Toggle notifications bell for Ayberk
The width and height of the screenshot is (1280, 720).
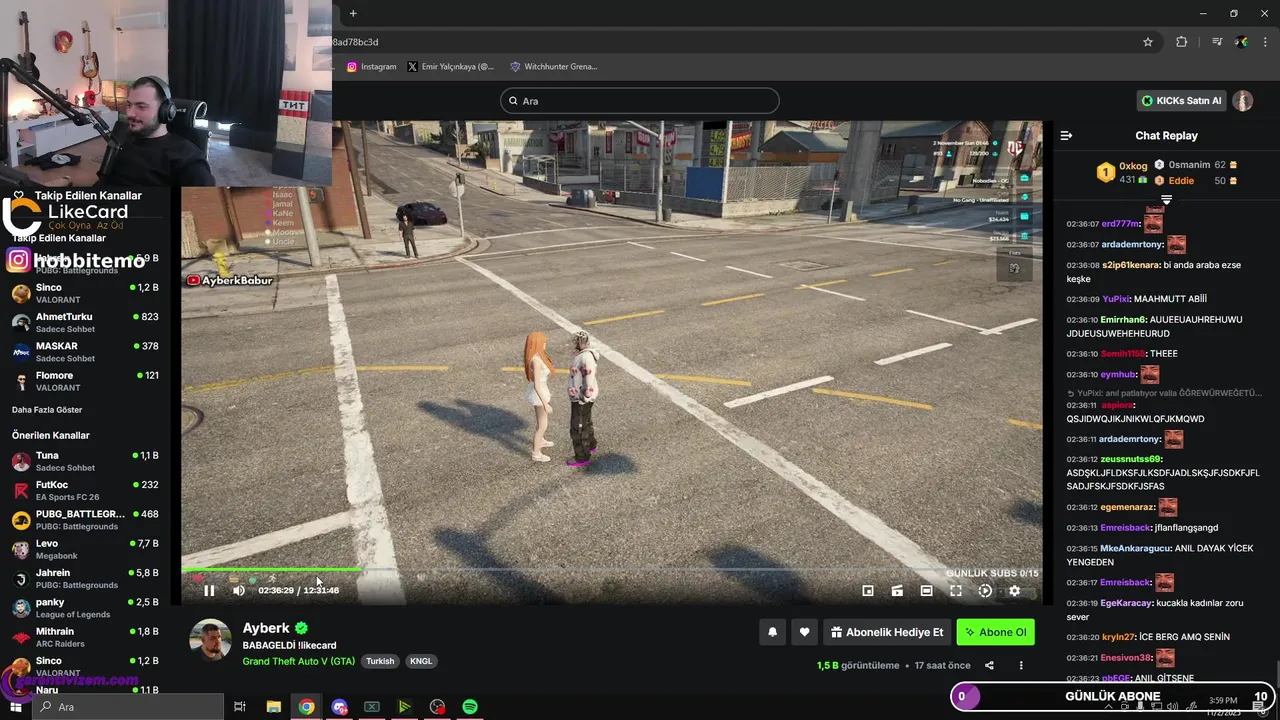772,632
